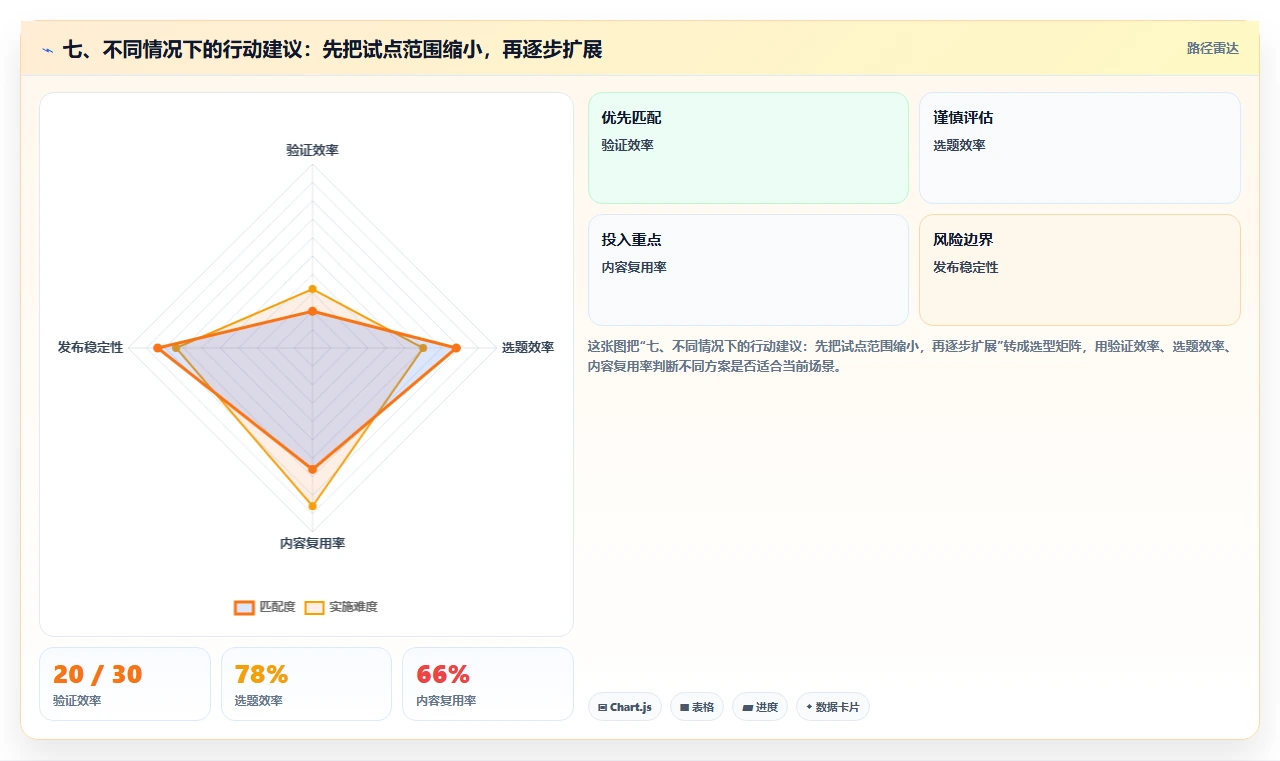The width and height of the screenshot is (1280, 761).
Task: Click the 进度 tag icon
Action: pos(747,707)
